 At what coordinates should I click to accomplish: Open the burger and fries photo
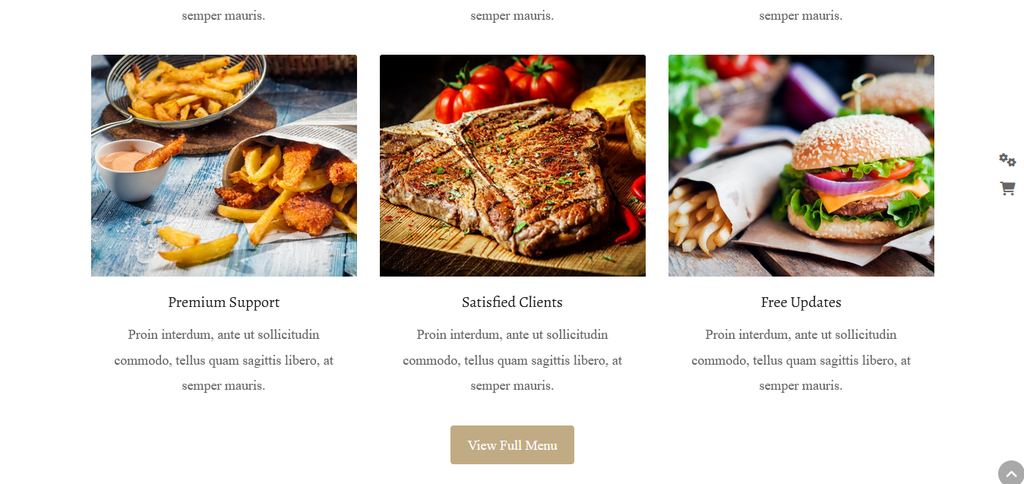tap(801, 166)
